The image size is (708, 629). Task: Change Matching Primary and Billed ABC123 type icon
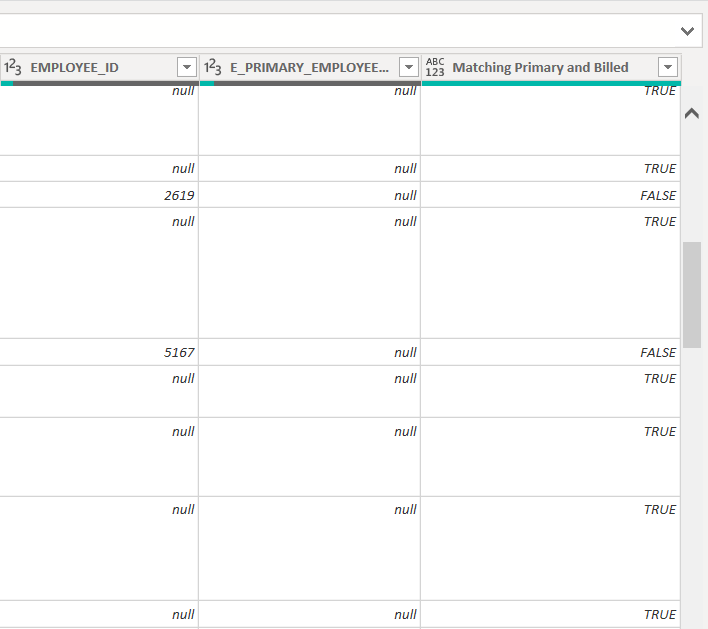click(435, 67)
